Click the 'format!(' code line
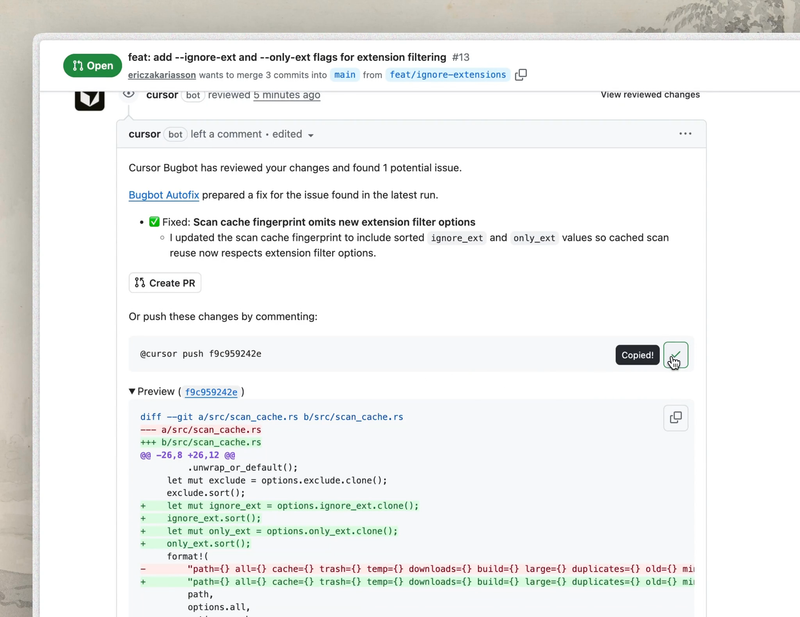The image size is (800, 617). pyautogui.click(x=188, y=556)
